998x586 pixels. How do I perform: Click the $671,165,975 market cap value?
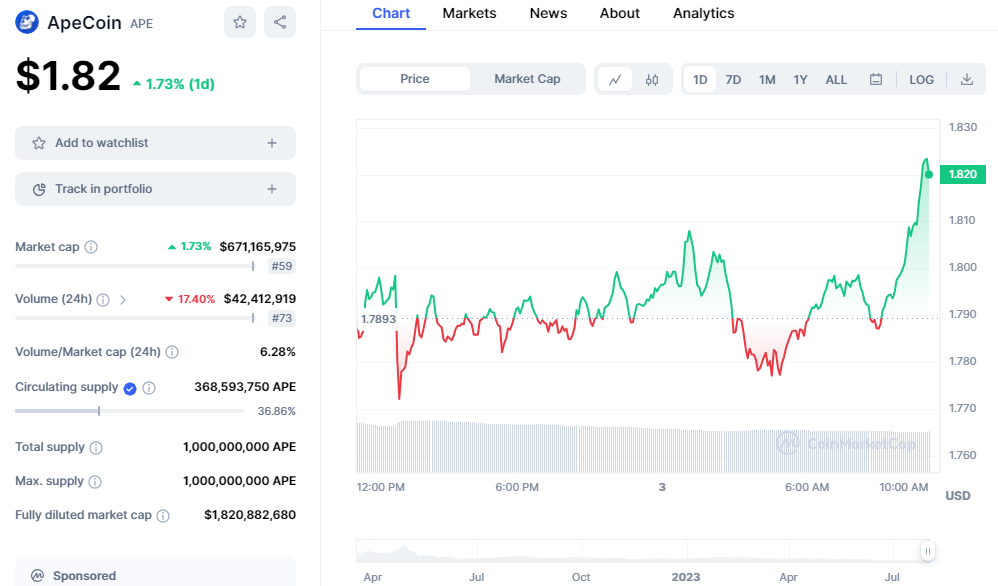(258, 247)
